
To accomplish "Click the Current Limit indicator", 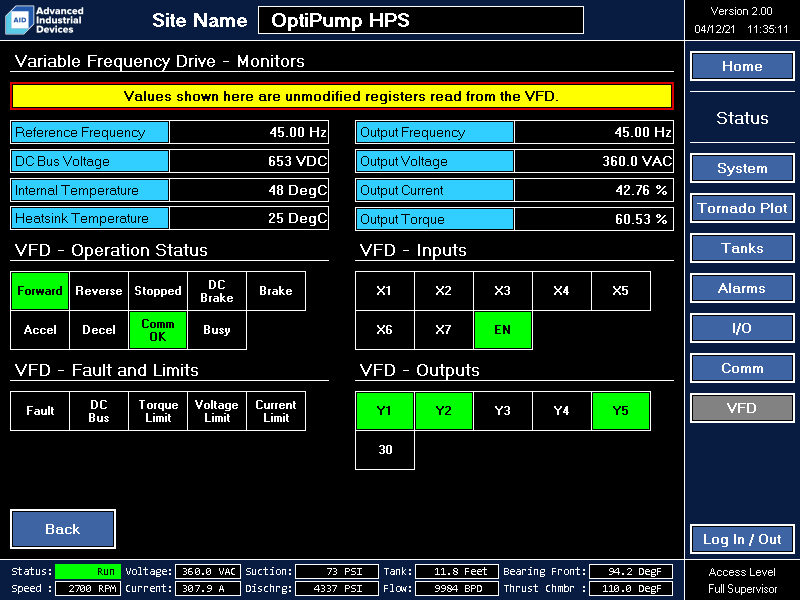I will pos(276,411).
